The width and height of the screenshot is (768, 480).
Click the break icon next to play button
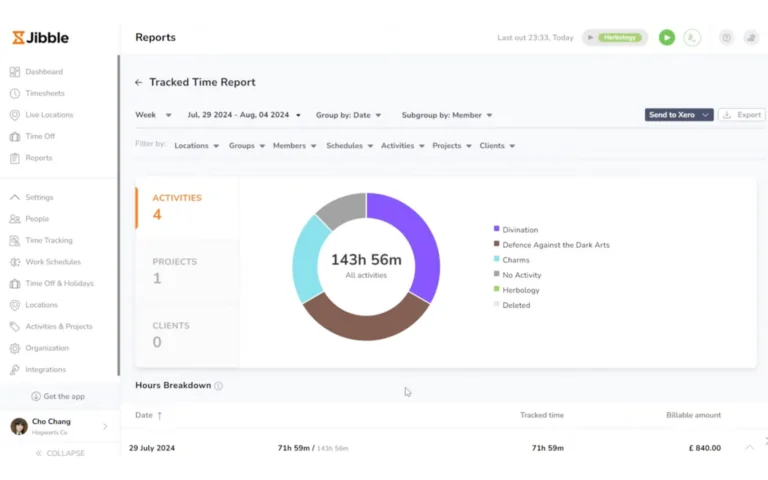click(692, 38)
